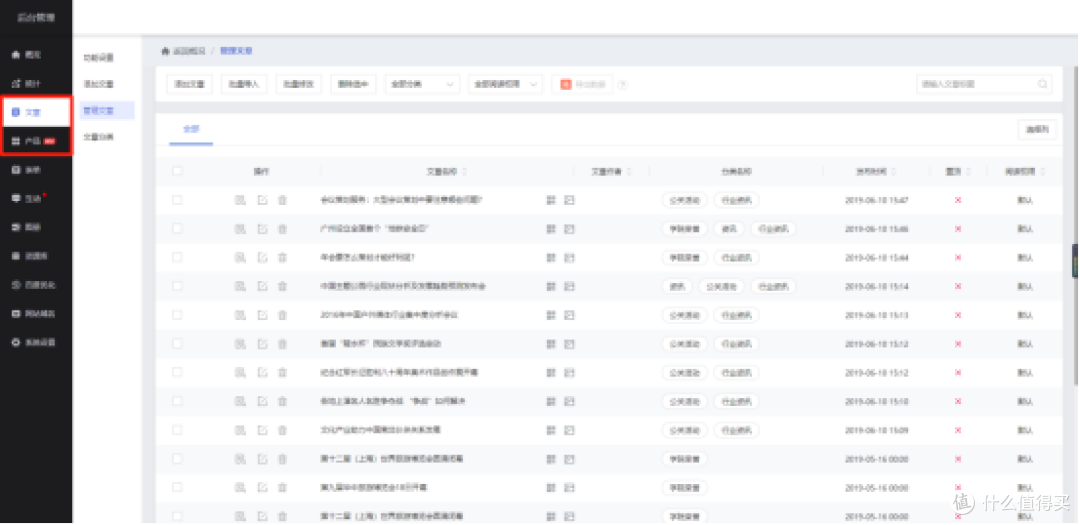Toggle 置顶 pin for the 15:47 article
The width and height of the screenshot is (1080, 525).
(x=957, y=200)
